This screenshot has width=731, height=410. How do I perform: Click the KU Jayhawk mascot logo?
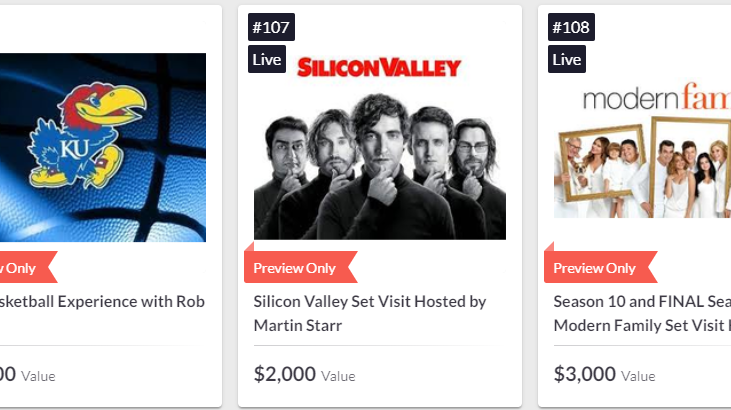(87, 135)
